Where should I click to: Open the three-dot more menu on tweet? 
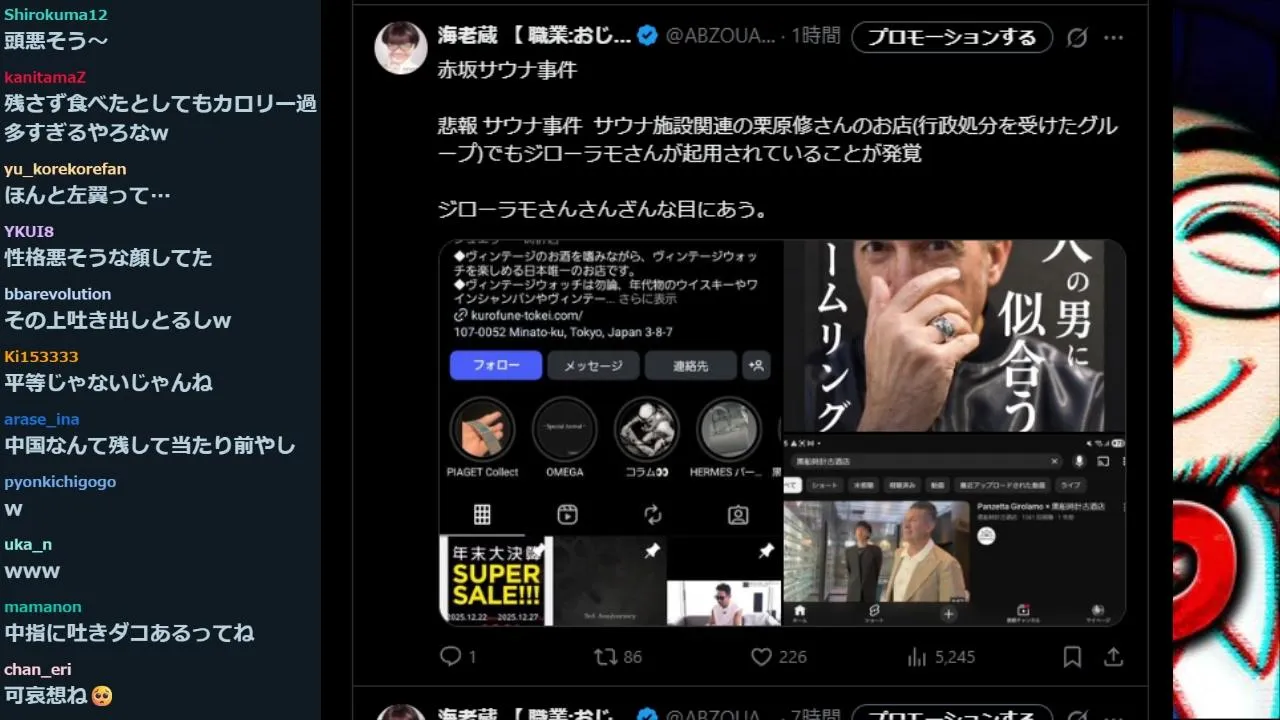(1113, 37)
